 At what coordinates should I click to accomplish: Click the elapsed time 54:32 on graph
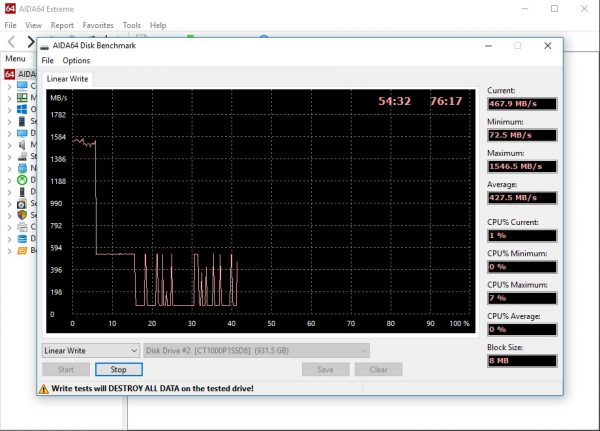[x=395, y=101]
